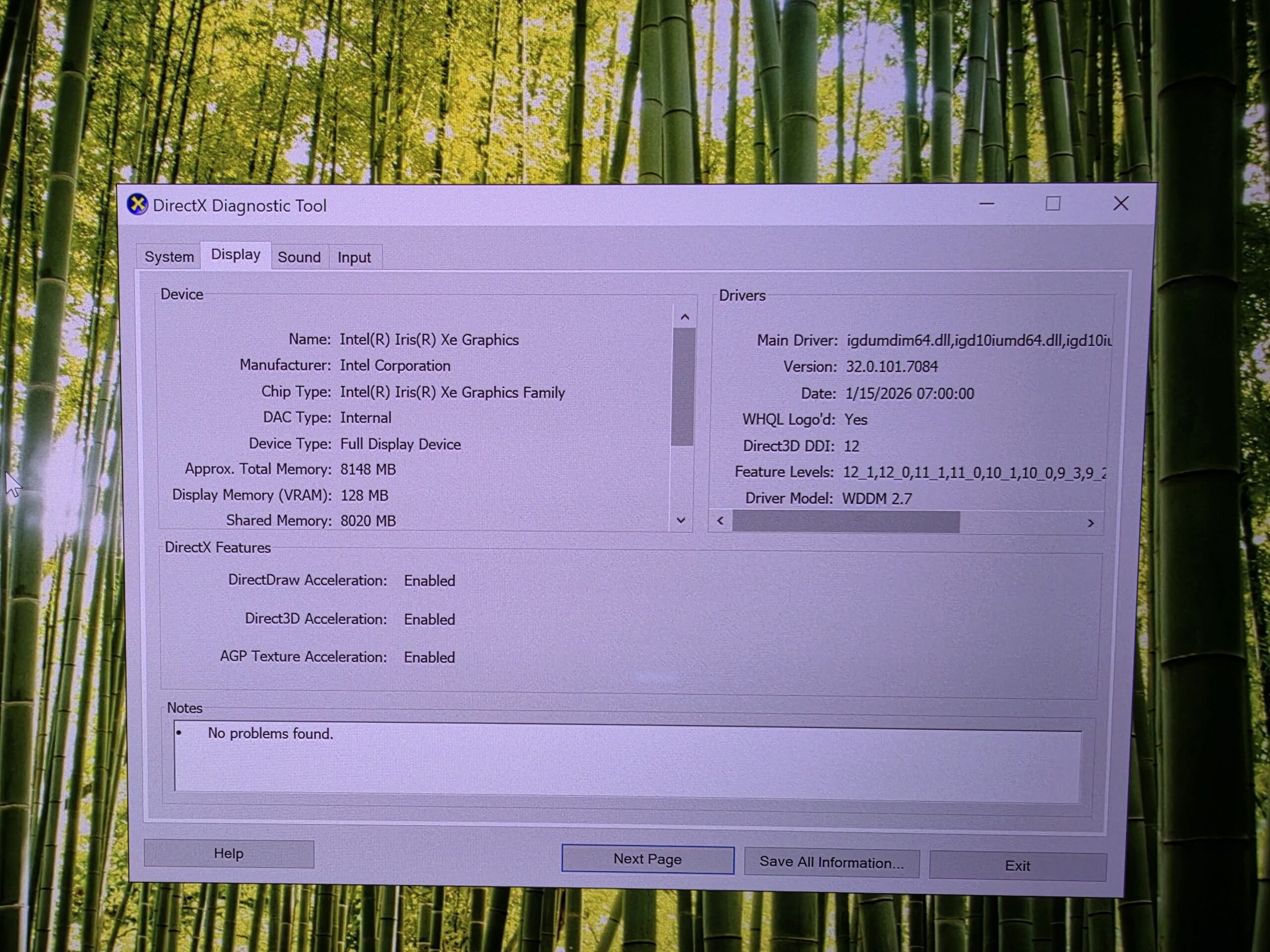Click the Main Driver value igdumdim64.dll

pyautogui.click(x=900, y=340)
